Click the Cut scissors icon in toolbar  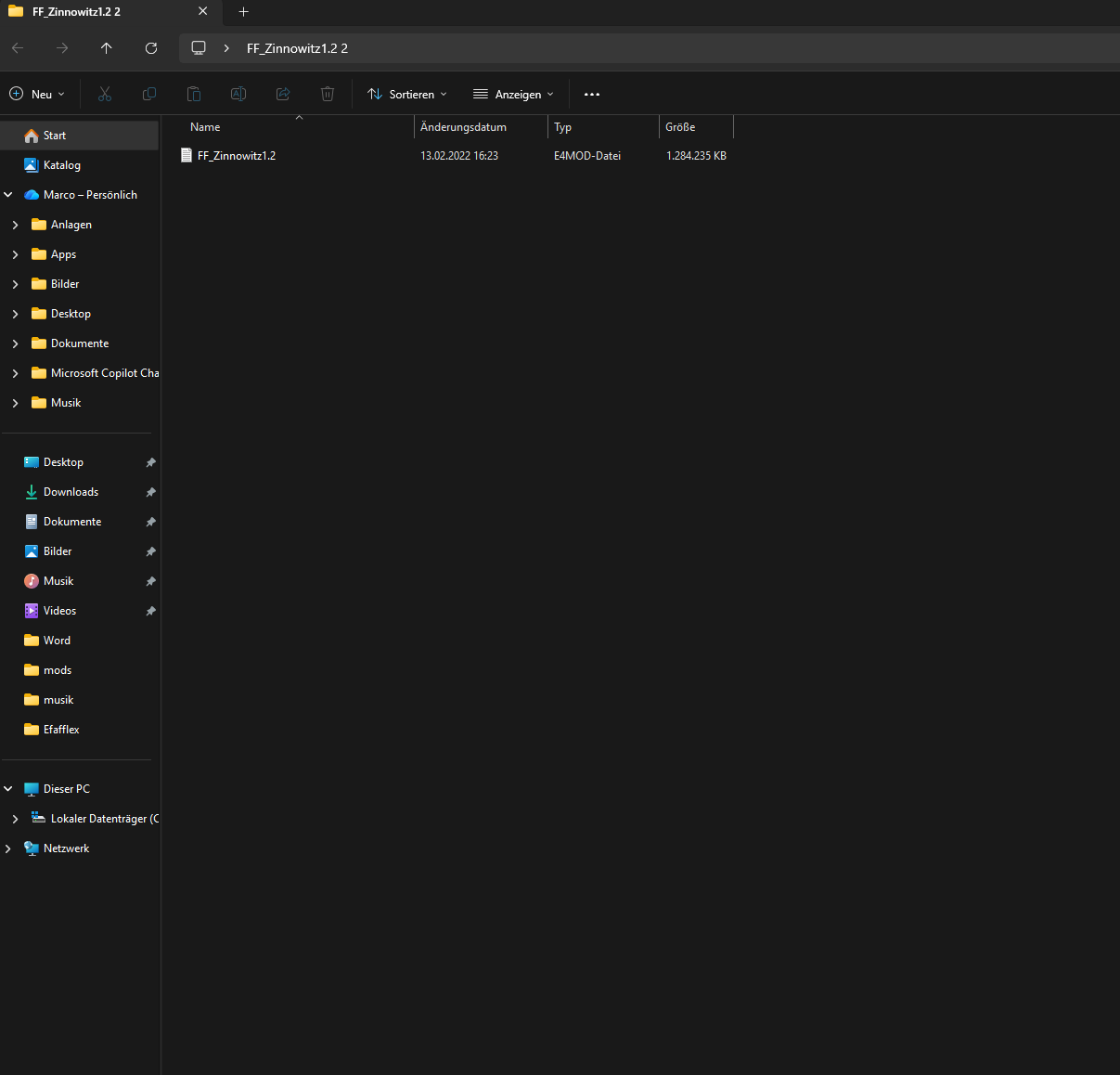click(105, 94)
